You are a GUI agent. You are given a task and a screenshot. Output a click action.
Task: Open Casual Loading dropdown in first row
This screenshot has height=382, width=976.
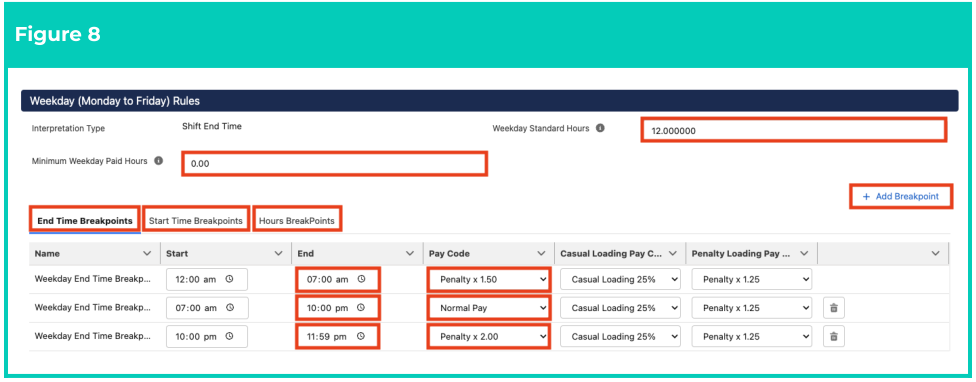click(620, 279)
